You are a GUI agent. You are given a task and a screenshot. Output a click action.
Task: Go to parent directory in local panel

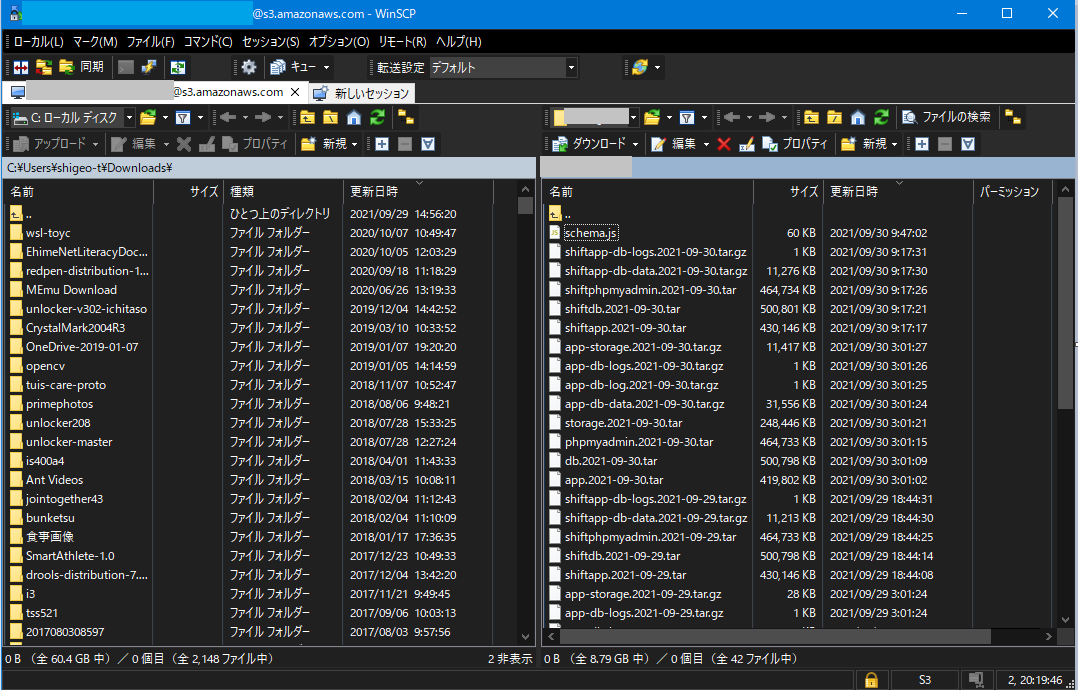[x=307, y=118]
